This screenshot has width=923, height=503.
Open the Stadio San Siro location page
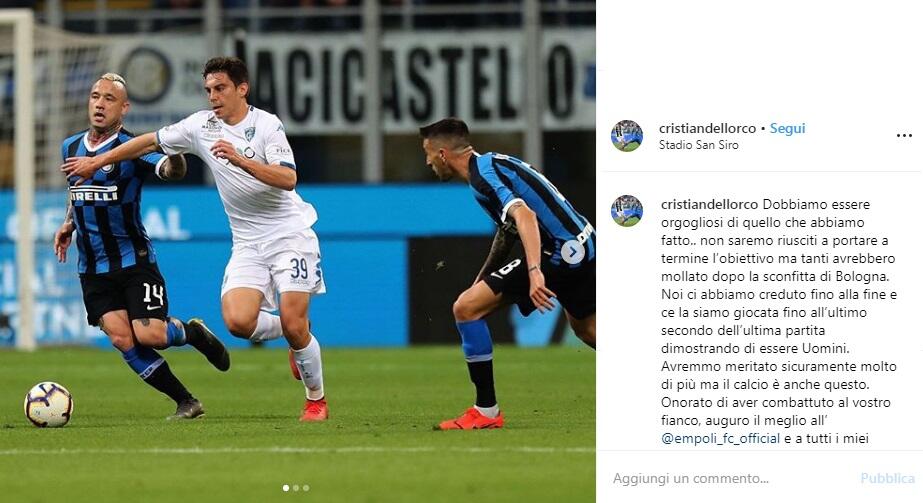698,145
